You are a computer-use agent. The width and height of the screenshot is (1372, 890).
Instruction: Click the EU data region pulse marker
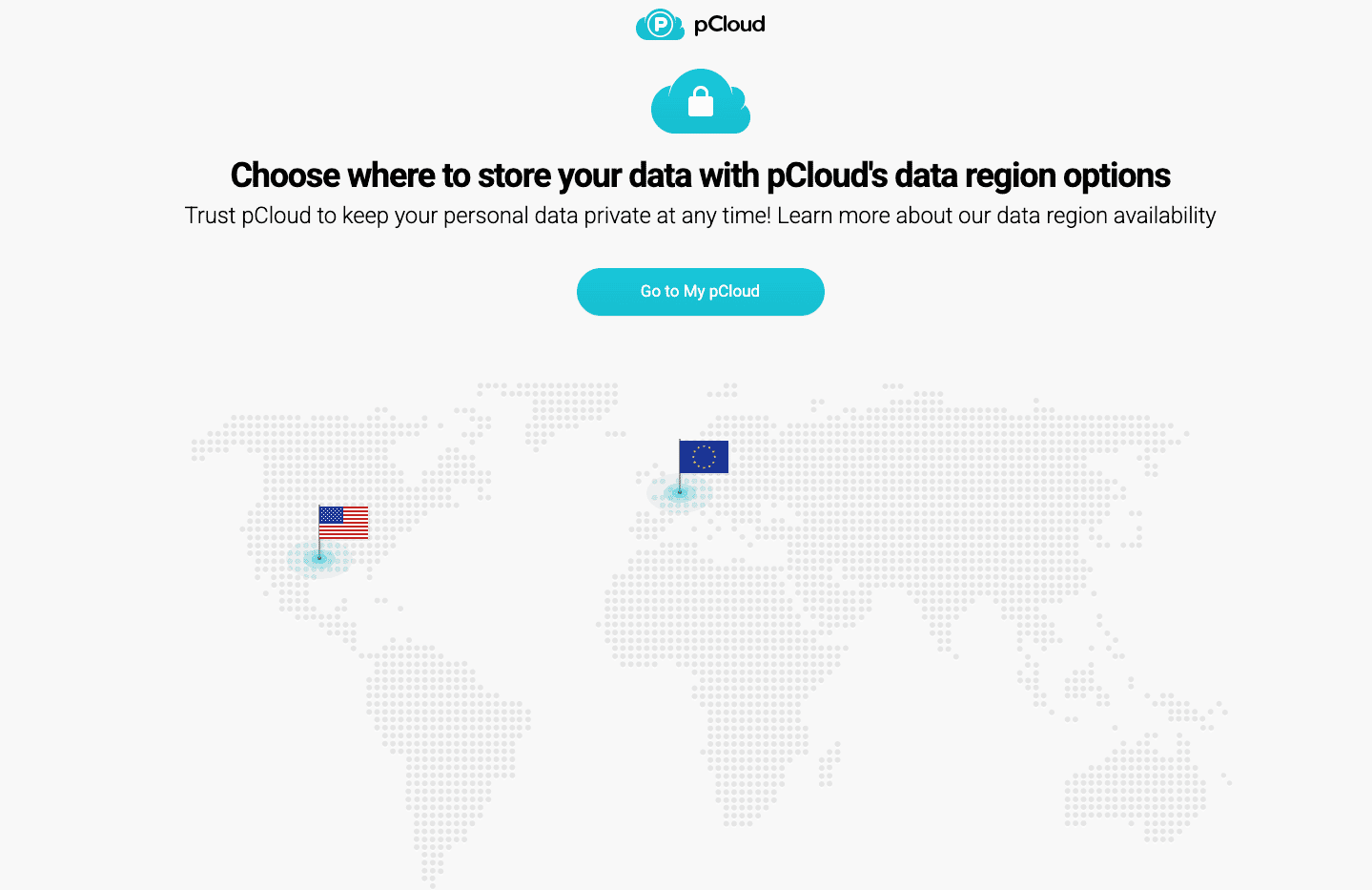[x=680, y=493]
